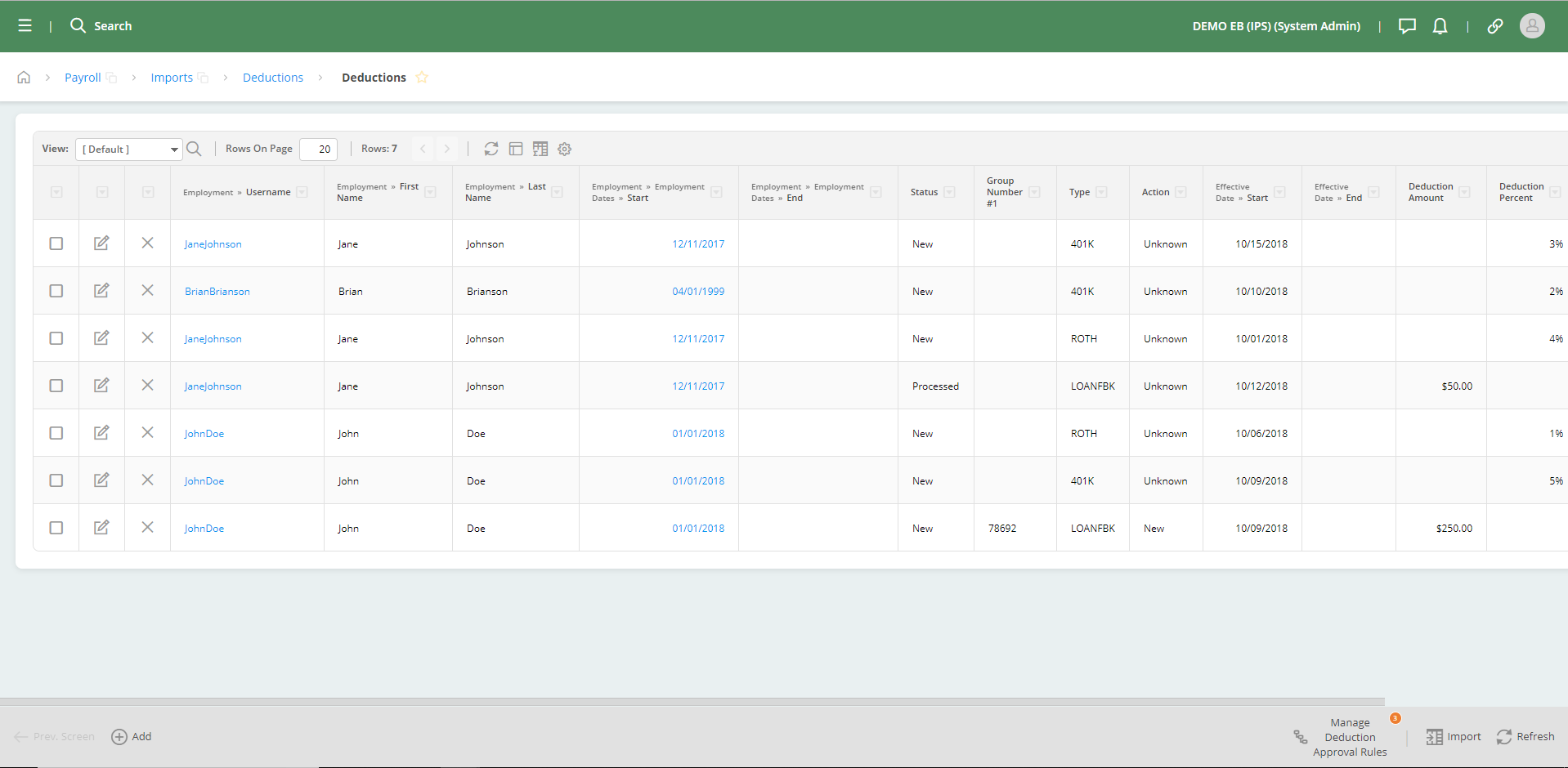
Task: Open the View [Default] dropdown
Action: point(129,150)
